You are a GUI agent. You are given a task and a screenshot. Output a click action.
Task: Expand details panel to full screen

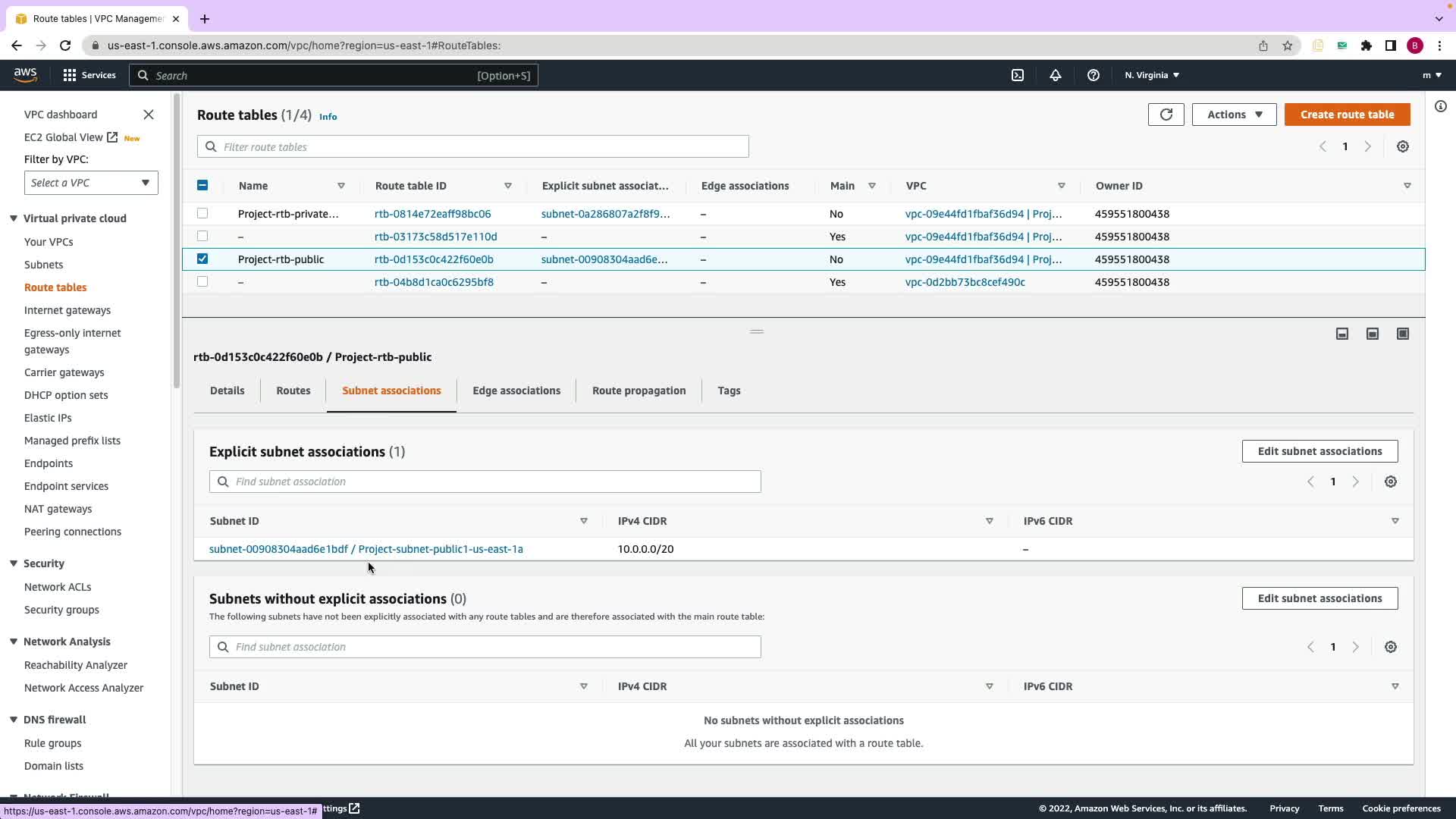[1402, 334]
